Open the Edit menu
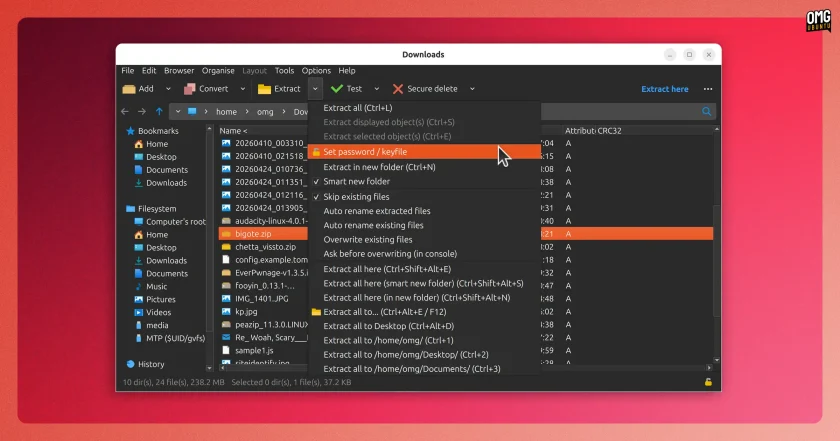This screenshot has height=441, width=840. [x=149, y=71]
